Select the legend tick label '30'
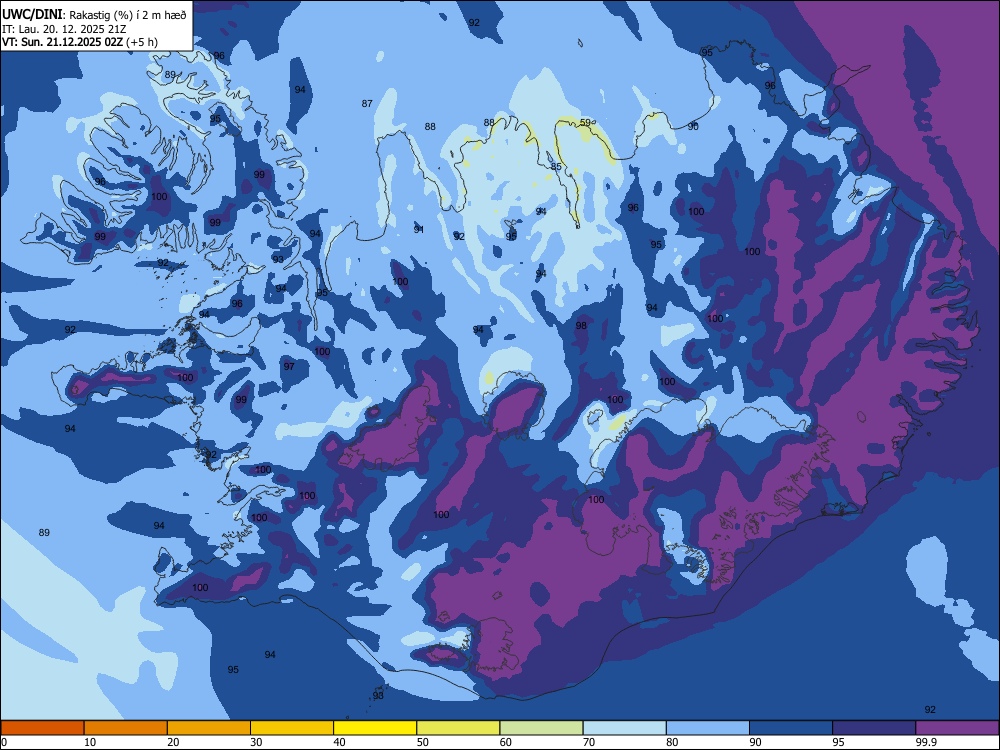The image size is (1000, 750). [x=256, y=742]
